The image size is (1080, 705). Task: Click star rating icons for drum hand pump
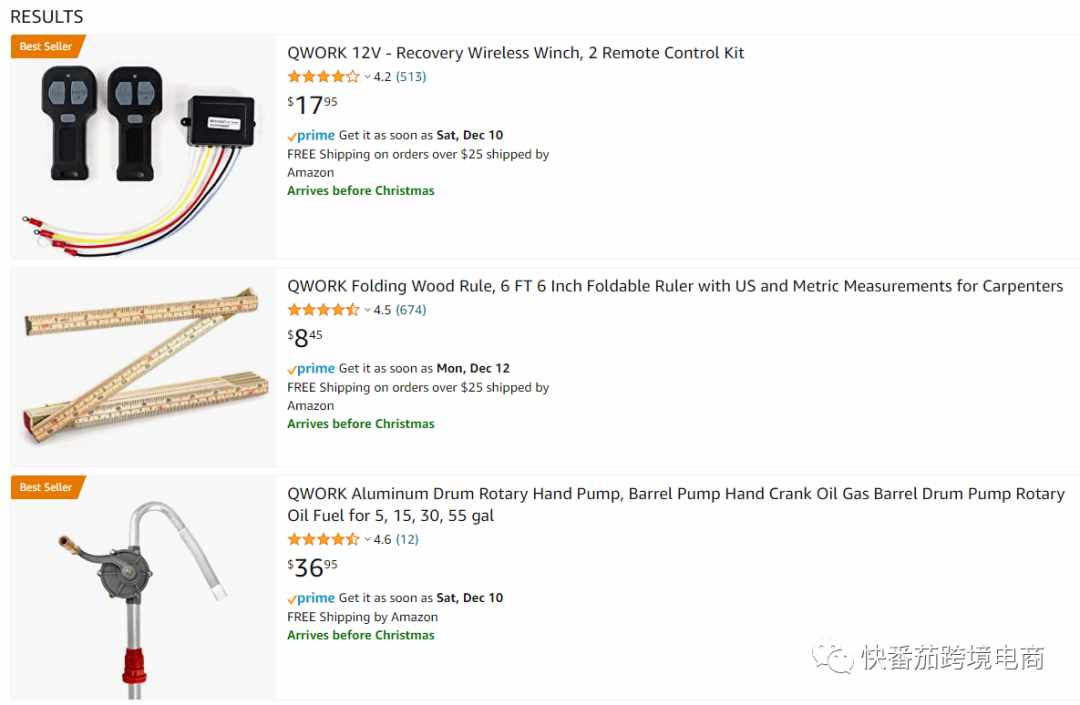click(x=324, y=539)
